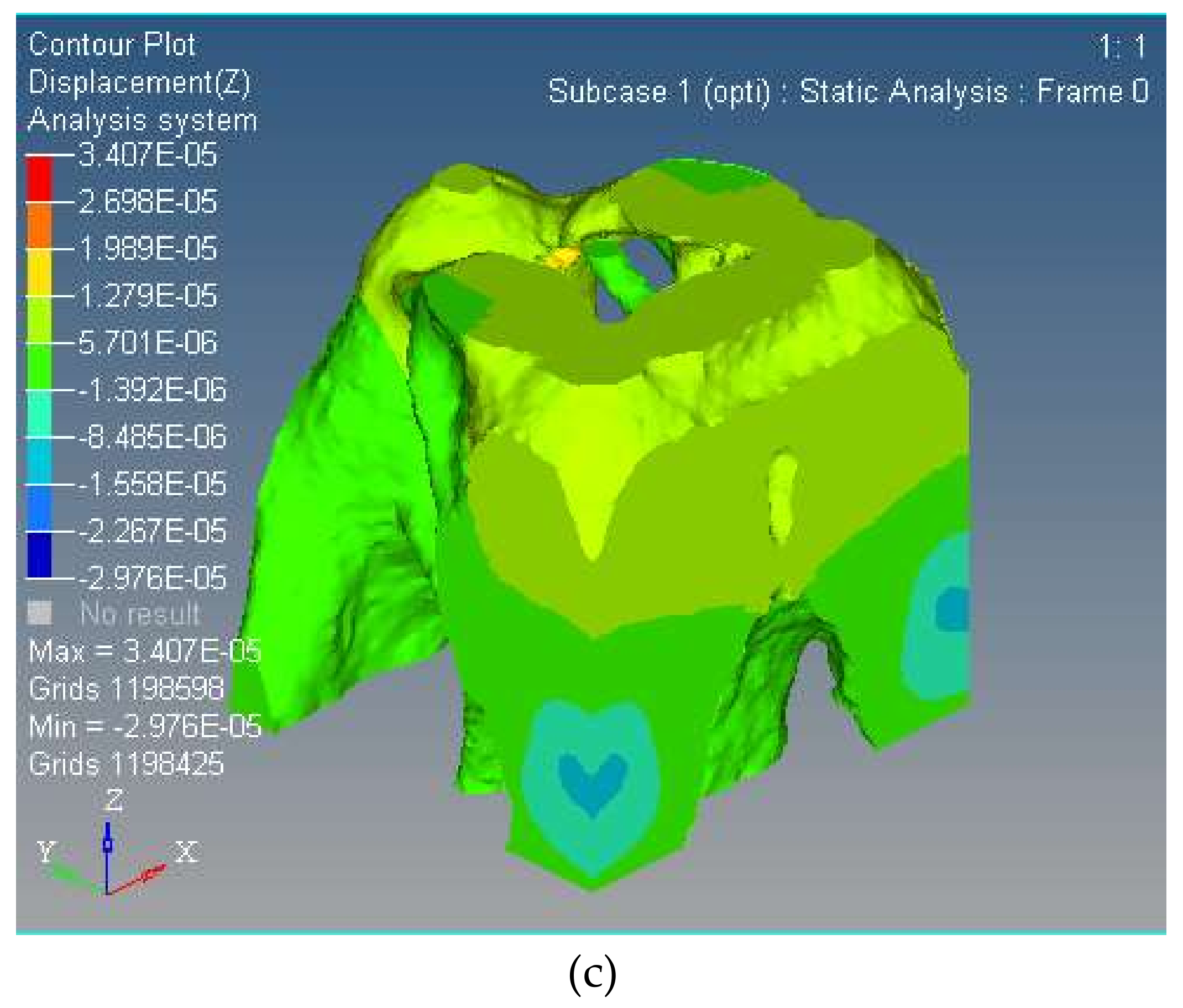Image resolution: width=1183 pixels, height=1008 pixels.
Task: Click the Max = 3.407E-05 annotation
Action: (145, 650)
